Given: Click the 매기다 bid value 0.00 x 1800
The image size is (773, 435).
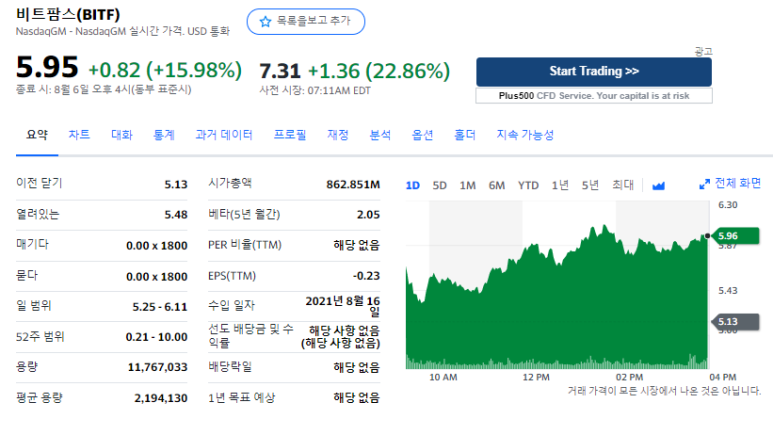Looking at the screenshot, I should click(x=157, y=246).
